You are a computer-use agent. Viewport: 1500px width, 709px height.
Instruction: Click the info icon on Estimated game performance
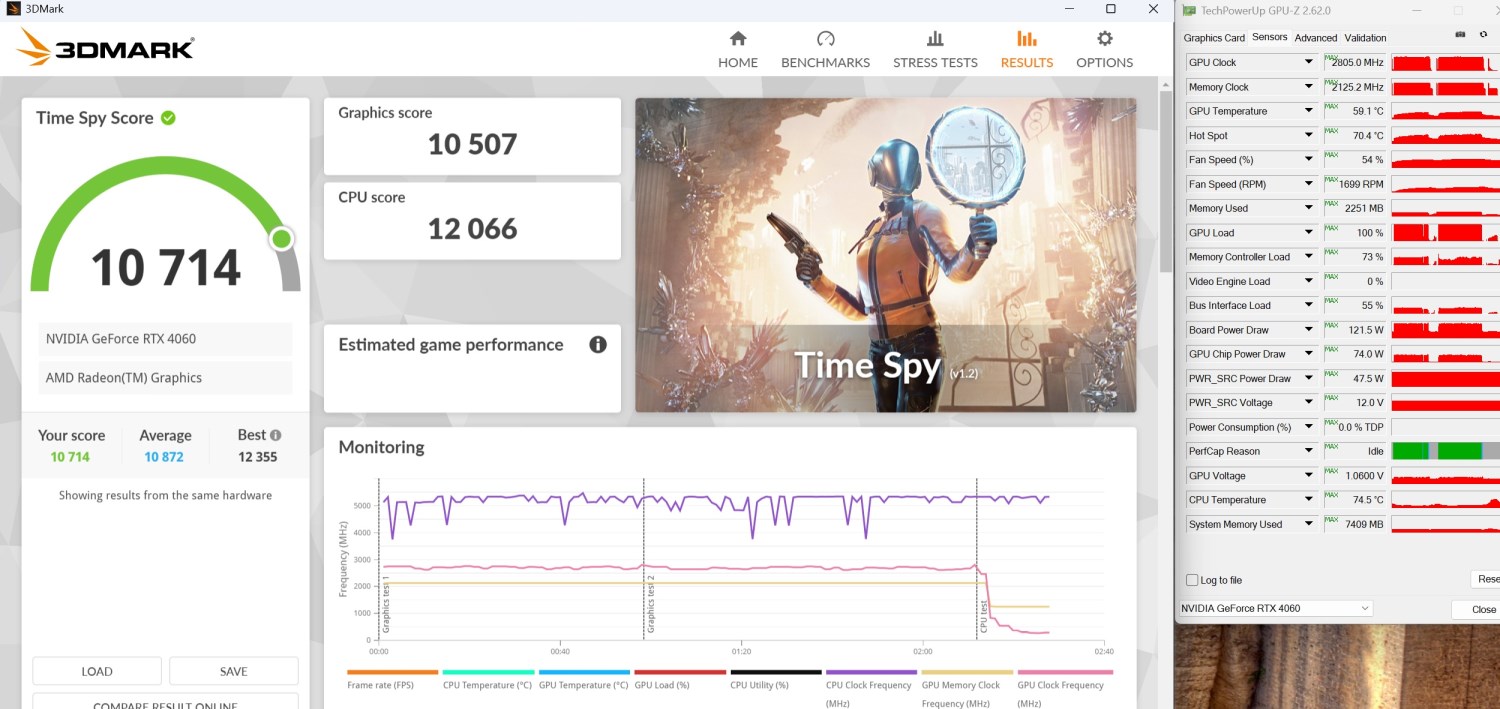coord(598,345)
